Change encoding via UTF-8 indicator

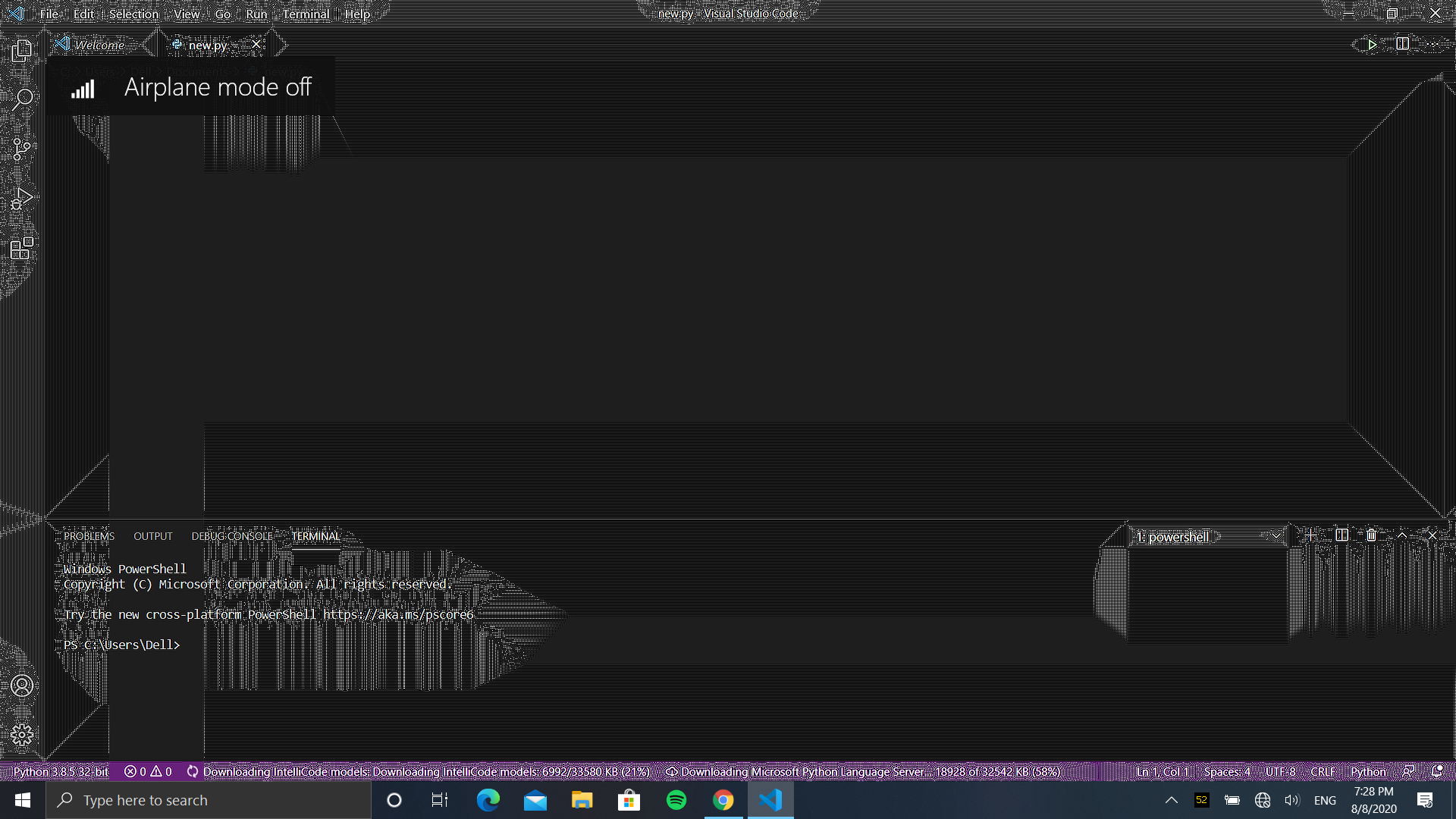[x=1281, y=771]
